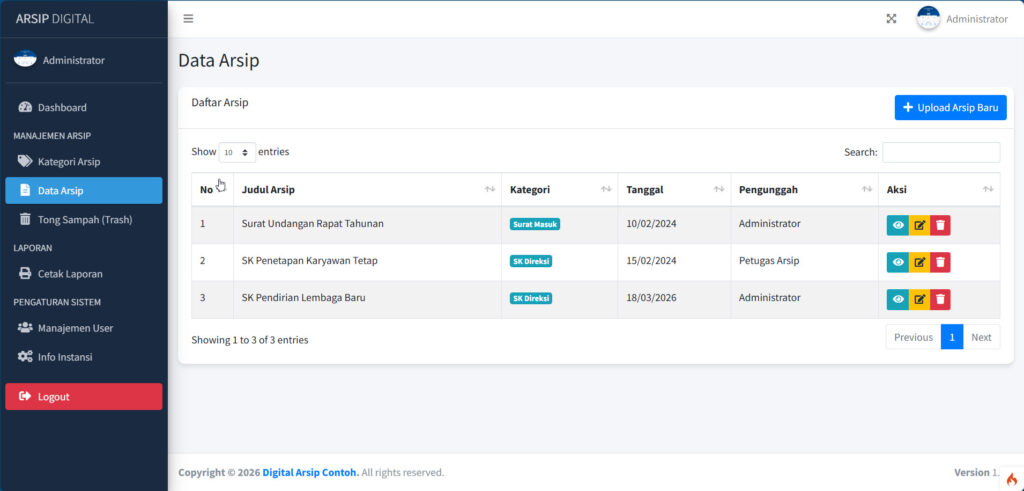Open the Digital Arsip Contoh footer link
Viewport: 1024px width, 491px height.
[310, 473]
